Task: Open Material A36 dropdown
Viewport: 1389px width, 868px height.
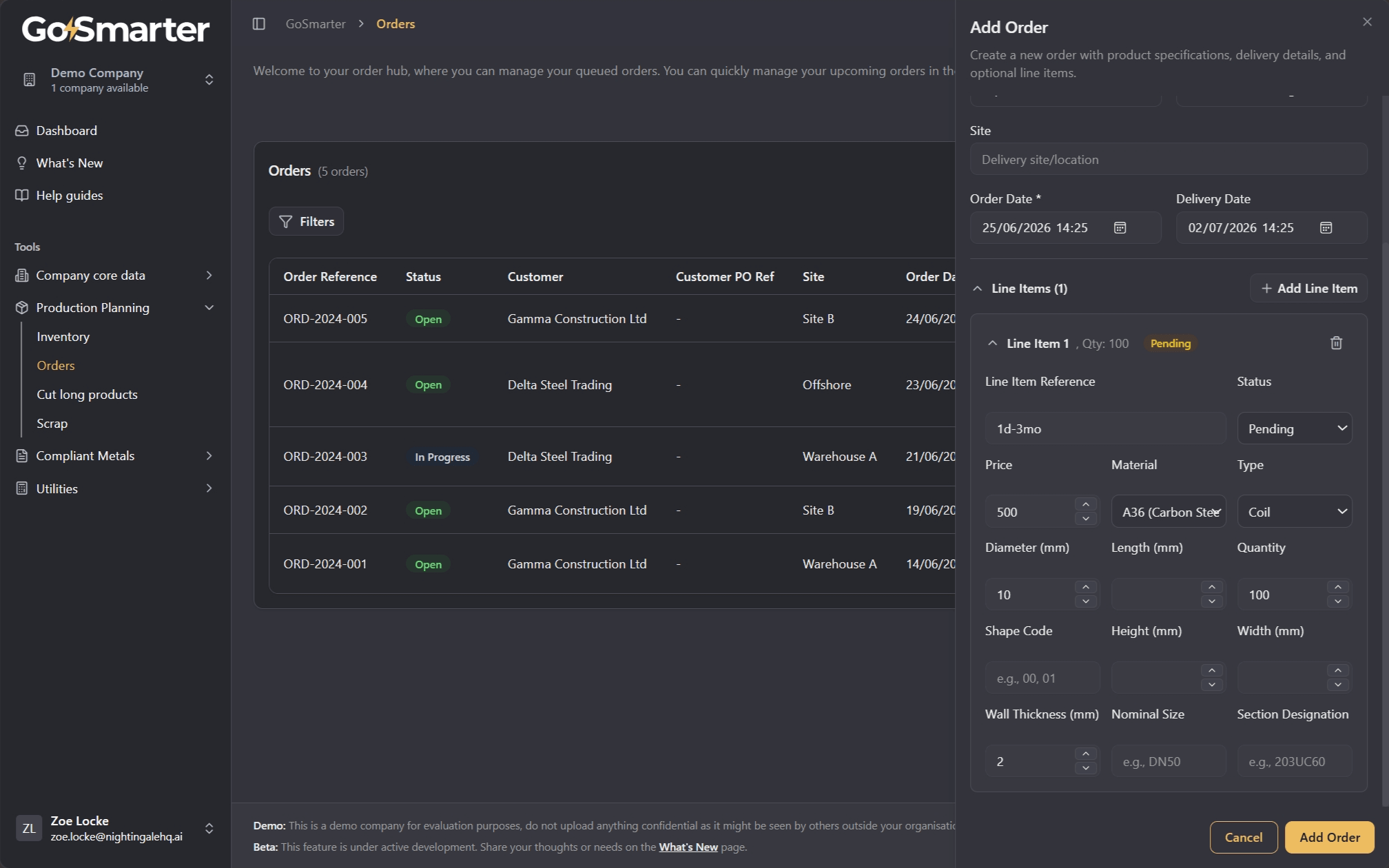Action: tap(1169, 513)
